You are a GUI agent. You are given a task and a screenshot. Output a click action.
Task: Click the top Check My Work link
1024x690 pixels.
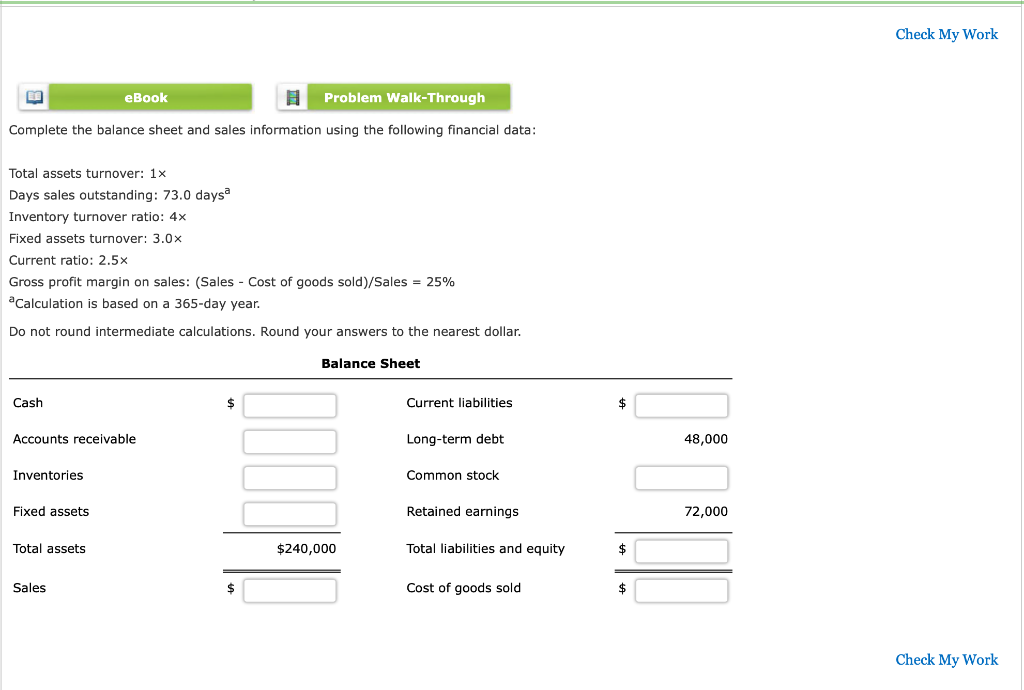[x=945, y=34]
